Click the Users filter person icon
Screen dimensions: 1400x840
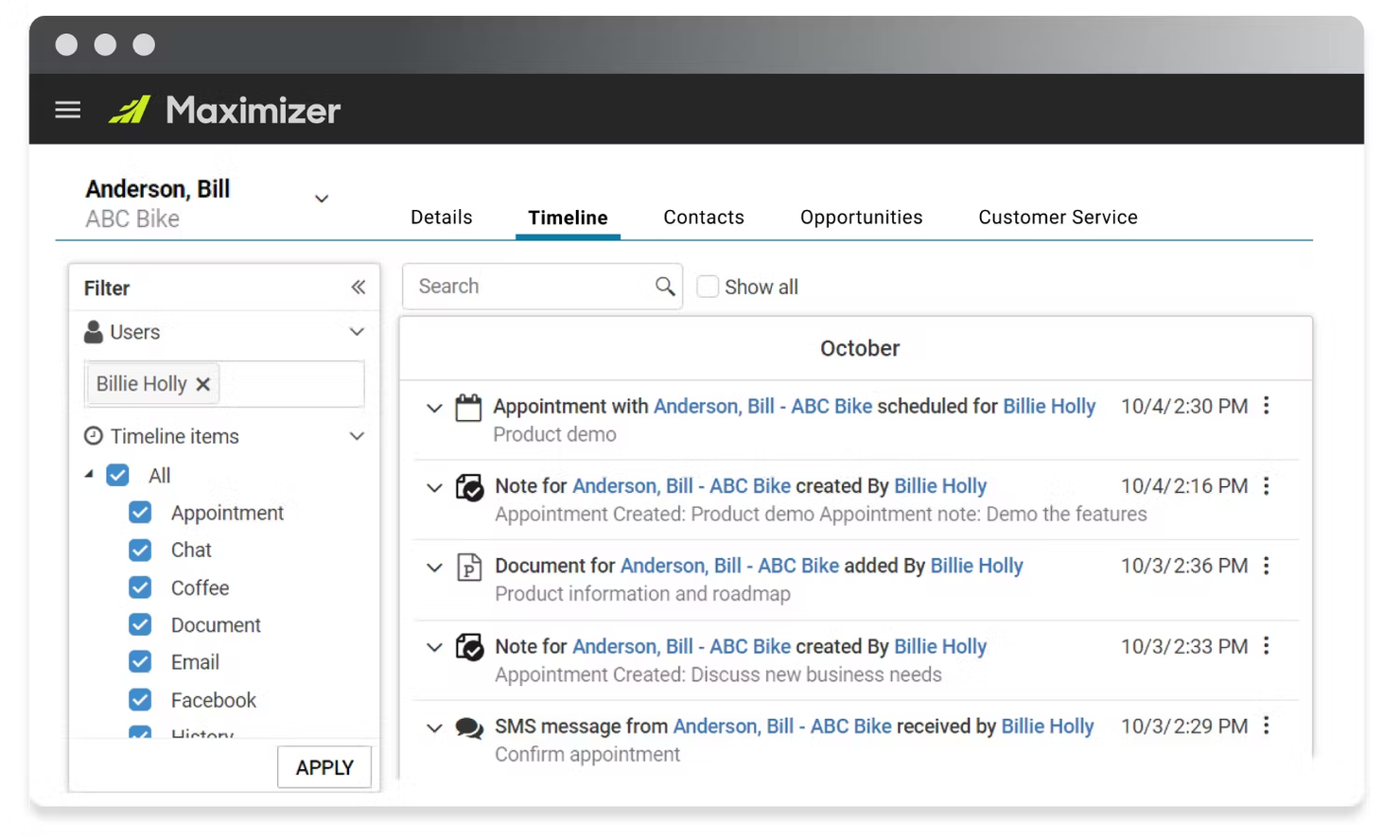(x=93, y=332)
